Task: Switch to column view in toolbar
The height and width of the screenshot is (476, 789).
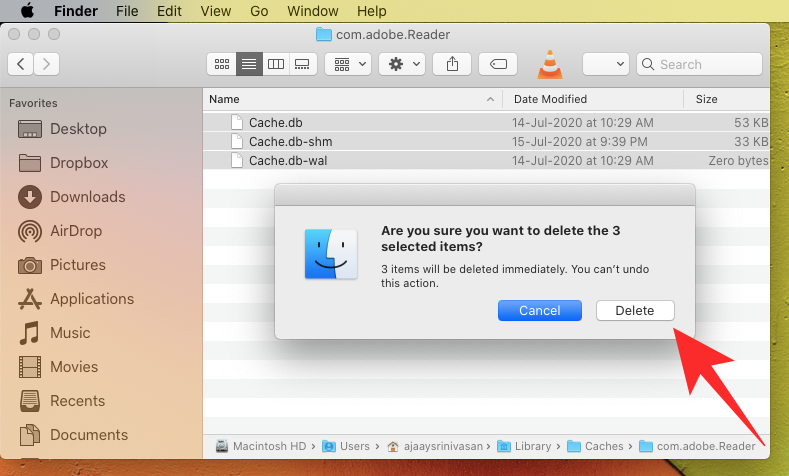Action: 275,64
